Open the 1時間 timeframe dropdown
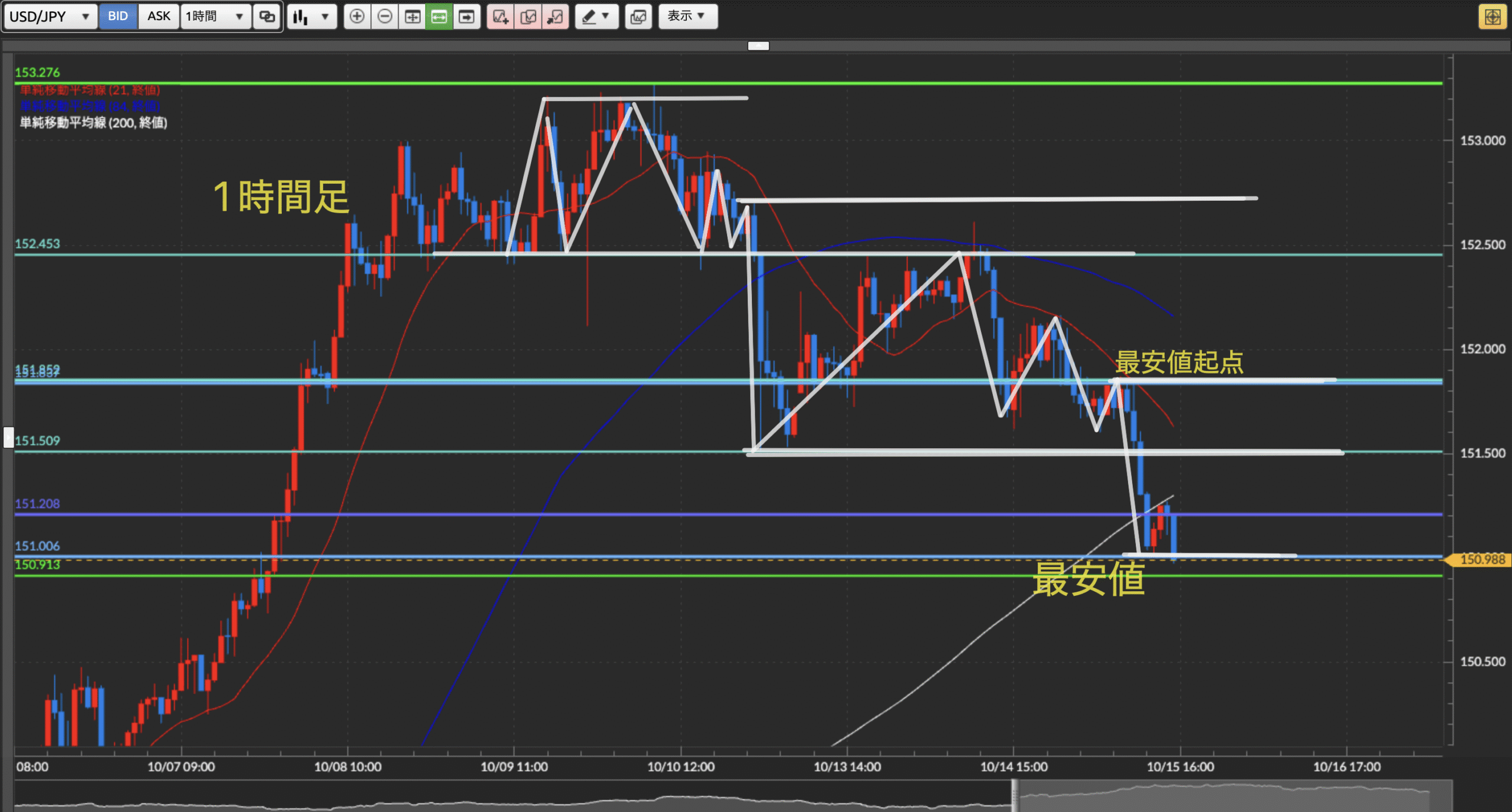The width and height of the screenshot is (1512, 812). [x=215, y=17]
